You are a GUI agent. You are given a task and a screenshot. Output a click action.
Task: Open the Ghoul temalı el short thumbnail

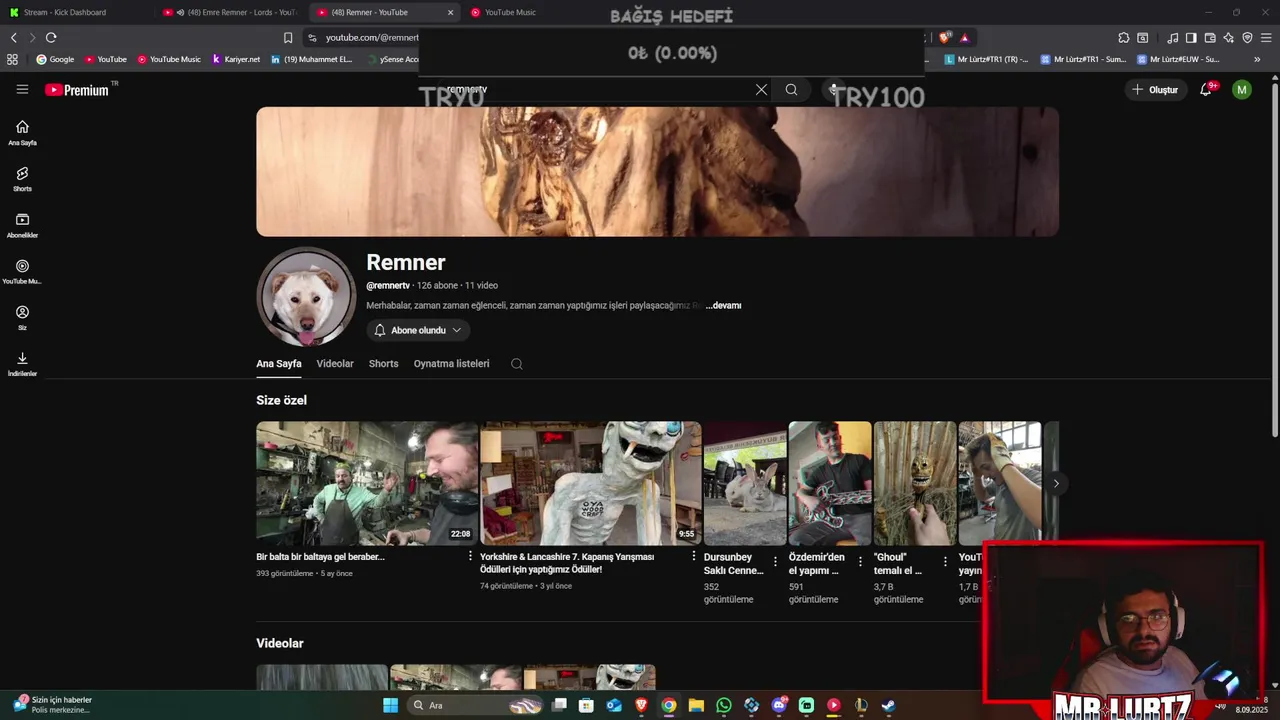pyautogui.click(x=915, y=483)
